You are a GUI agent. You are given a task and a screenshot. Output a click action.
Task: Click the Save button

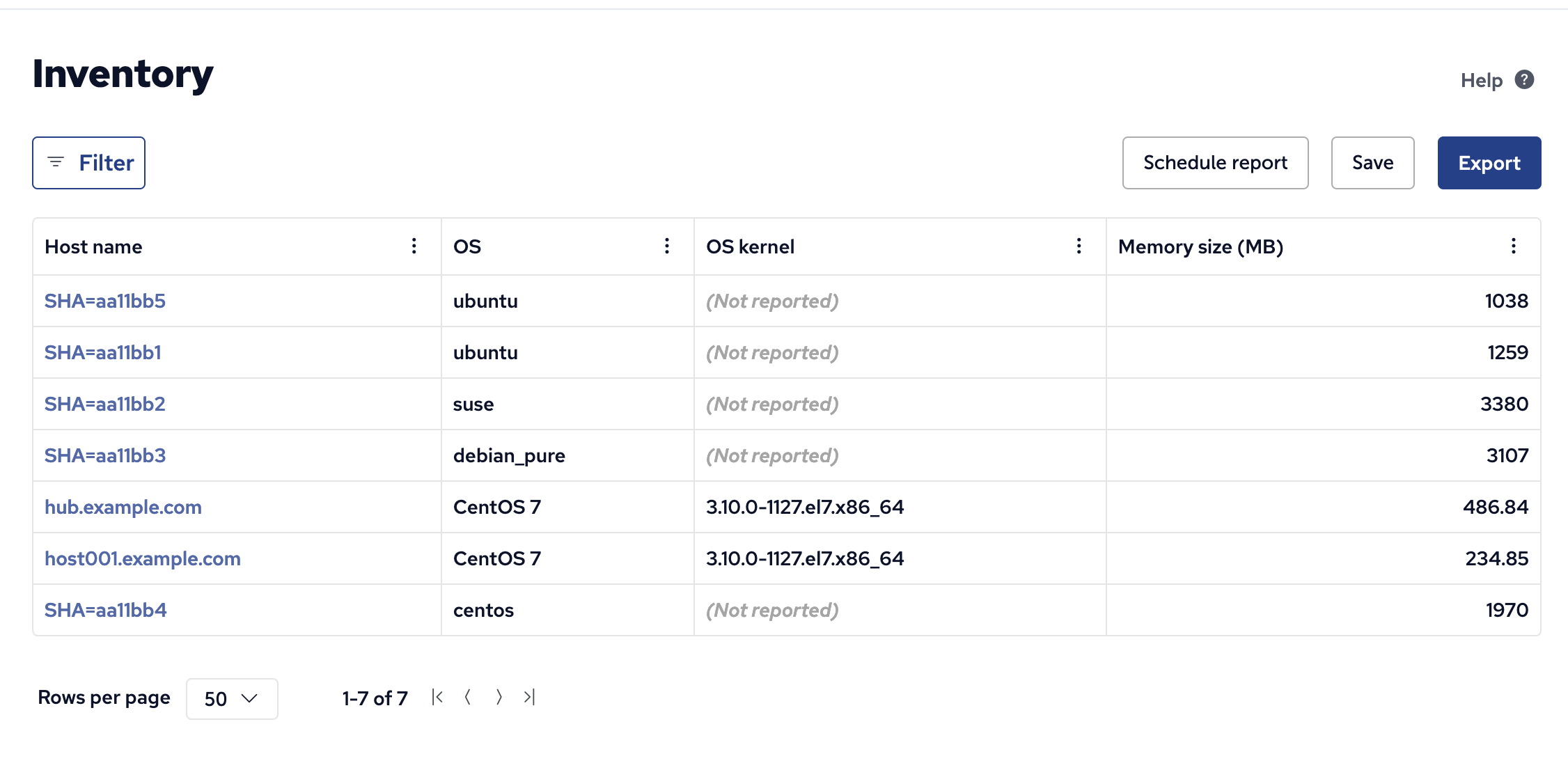(1372, 162)
